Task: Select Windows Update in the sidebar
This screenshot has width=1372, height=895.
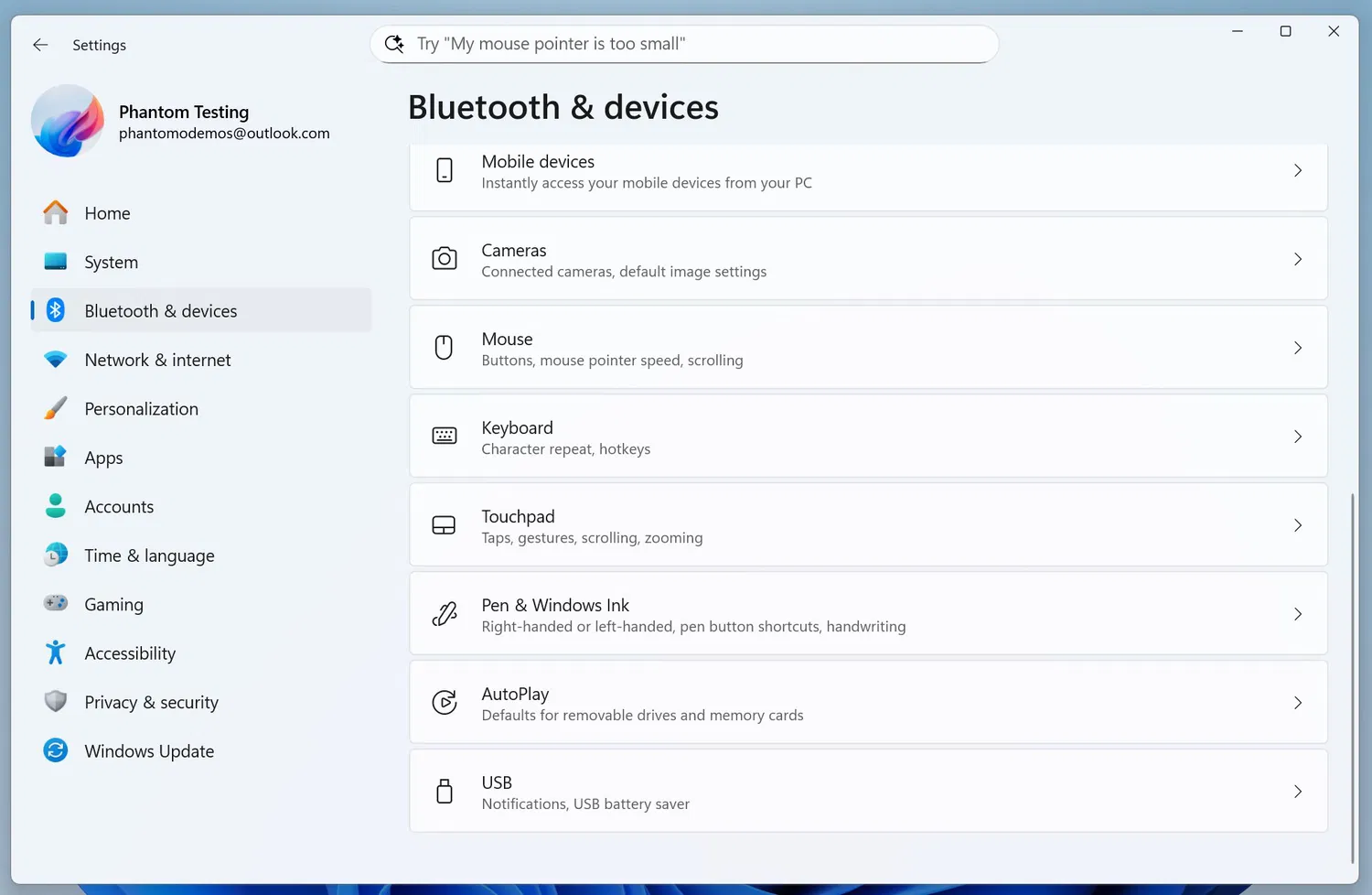Action: coord(149,751)
